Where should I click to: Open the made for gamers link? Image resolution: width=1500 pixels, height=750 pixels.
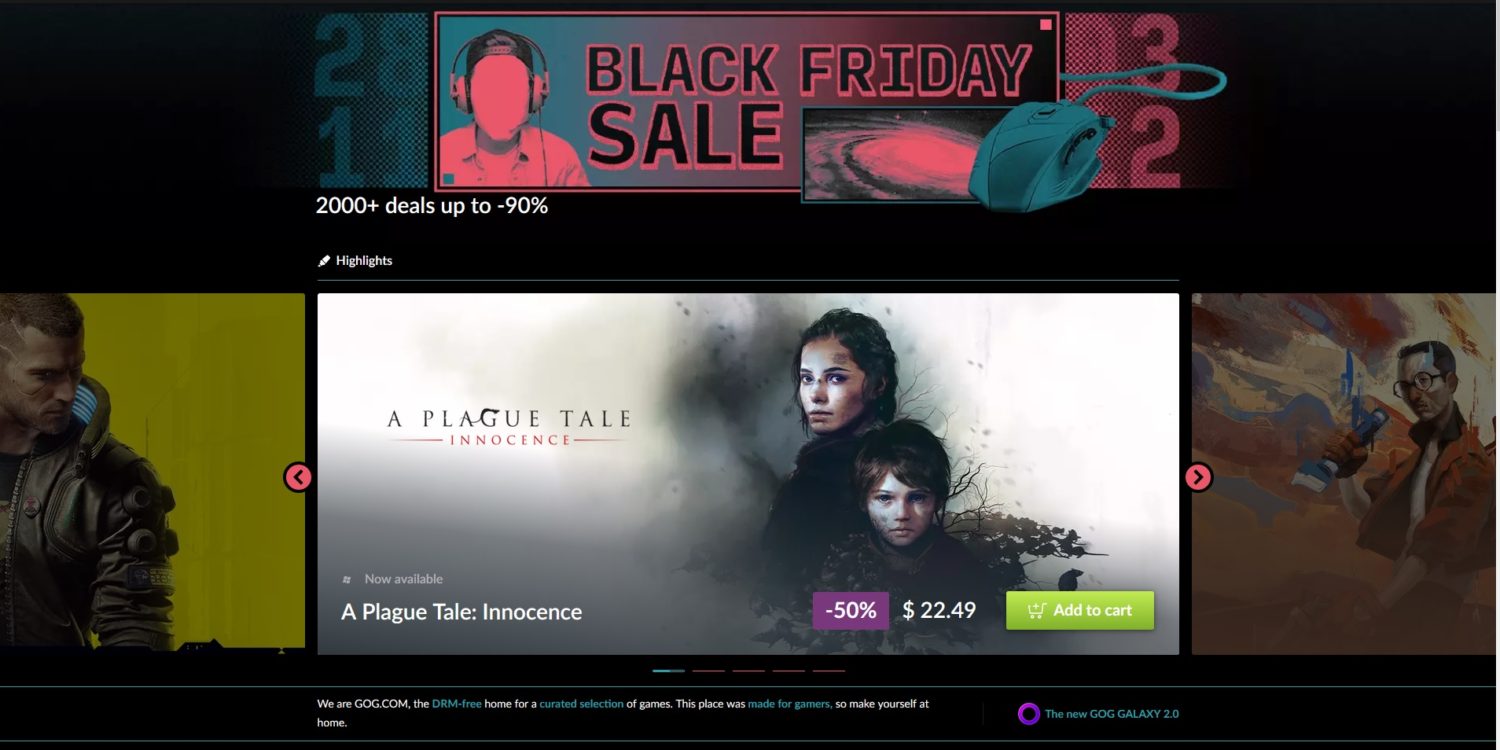(791, 704)
